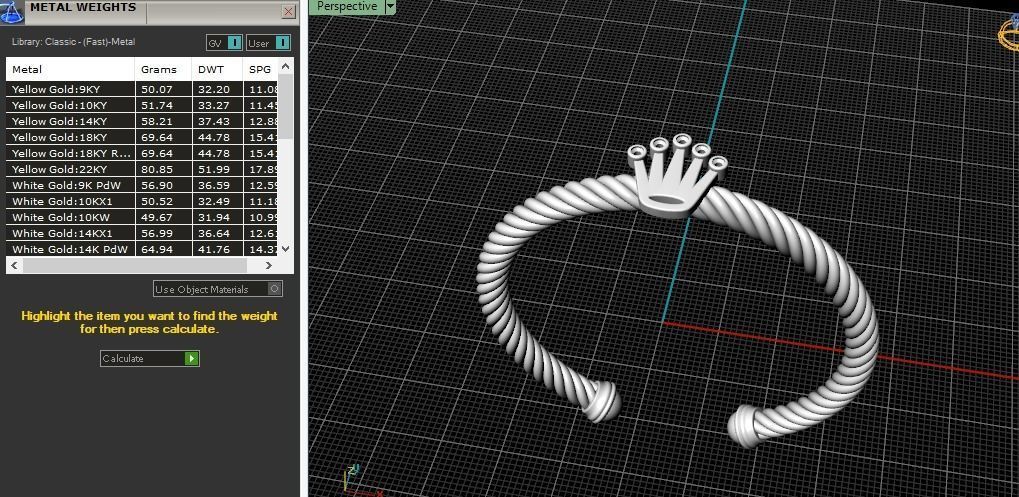
Task: Select Yellow Gold:10KY row
Action: [x=142, y=105]
